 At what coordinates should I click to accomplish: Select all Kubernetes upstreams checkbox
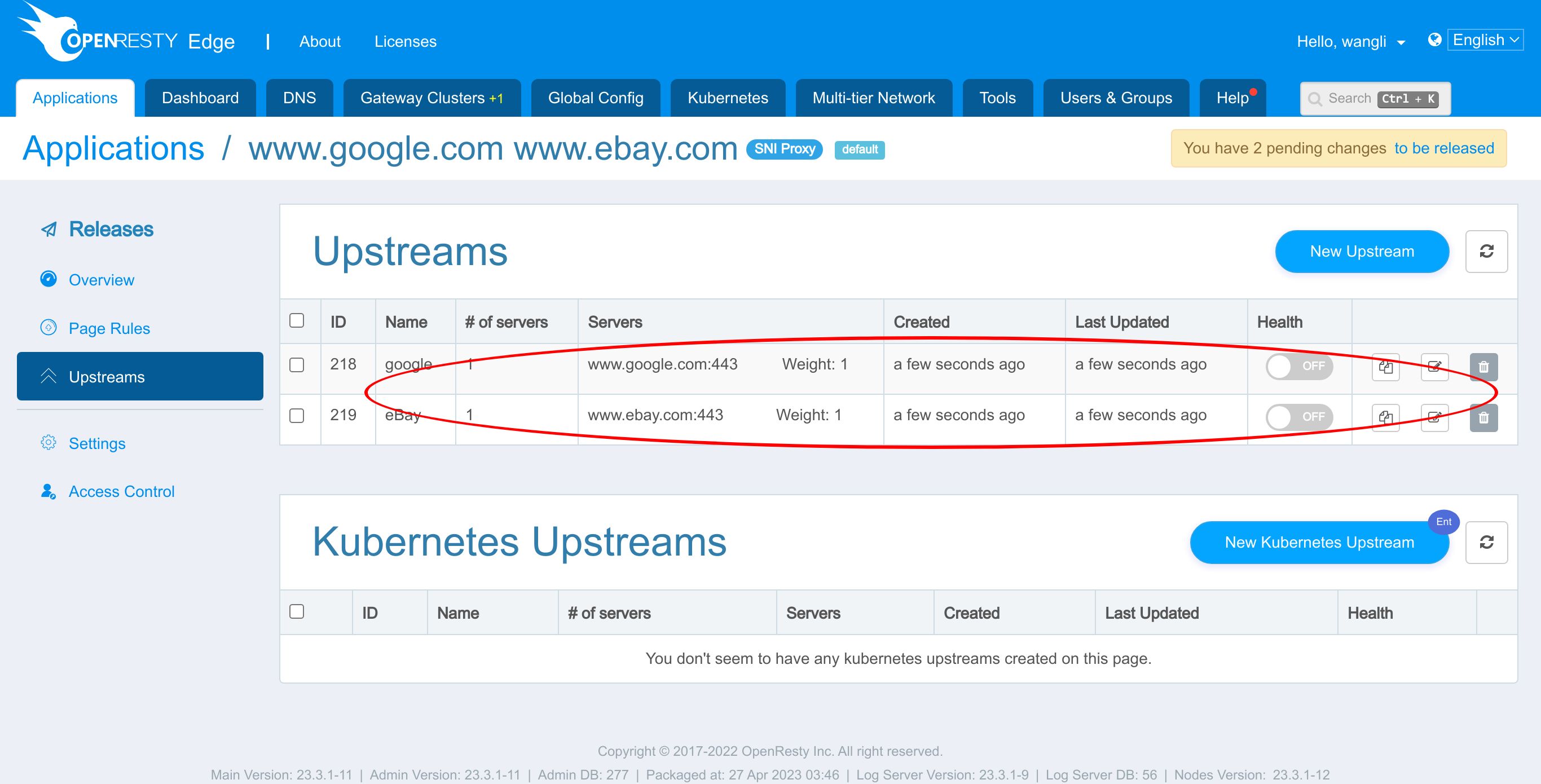pyautogui.click(x=297, y=611)
